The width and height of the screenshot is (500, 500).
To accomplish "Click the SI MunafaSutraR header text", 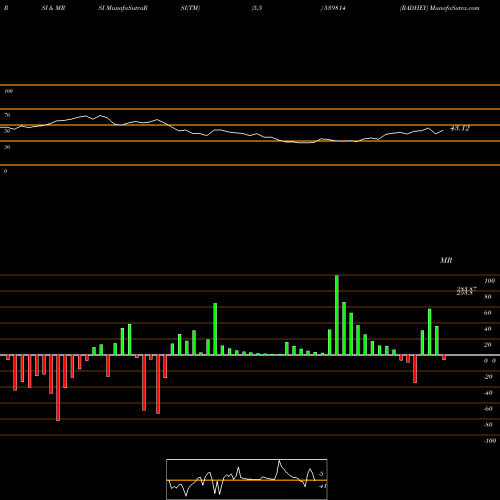I will click(123, 8).
